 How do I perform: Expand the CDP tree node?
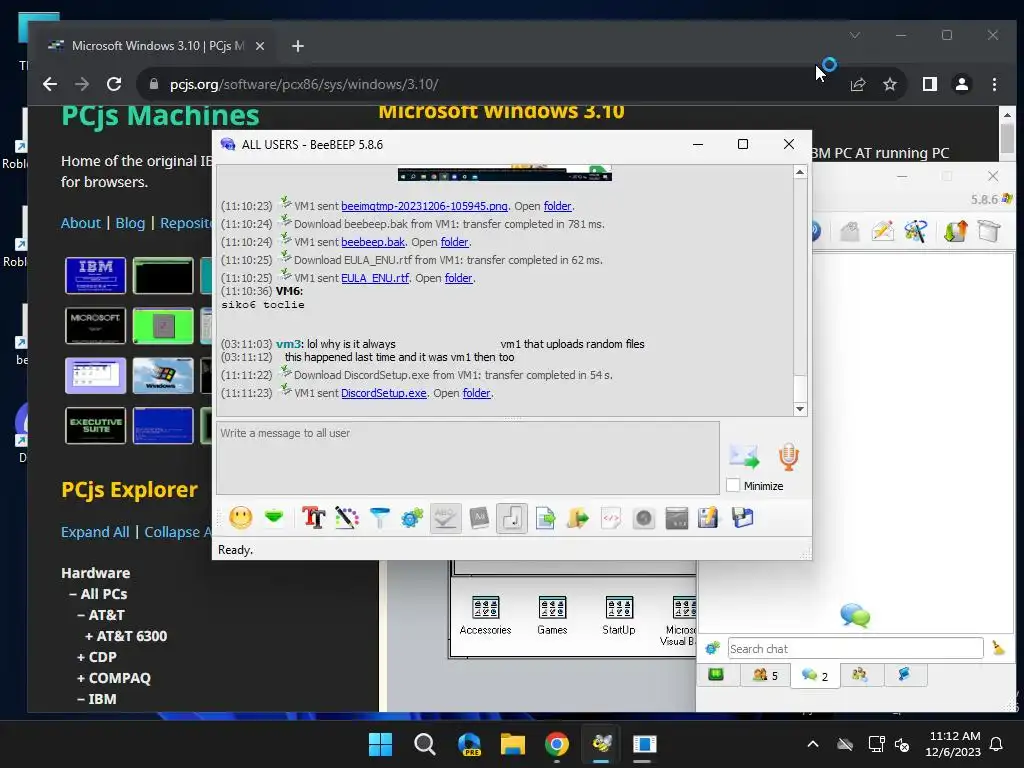pos(97,656)
